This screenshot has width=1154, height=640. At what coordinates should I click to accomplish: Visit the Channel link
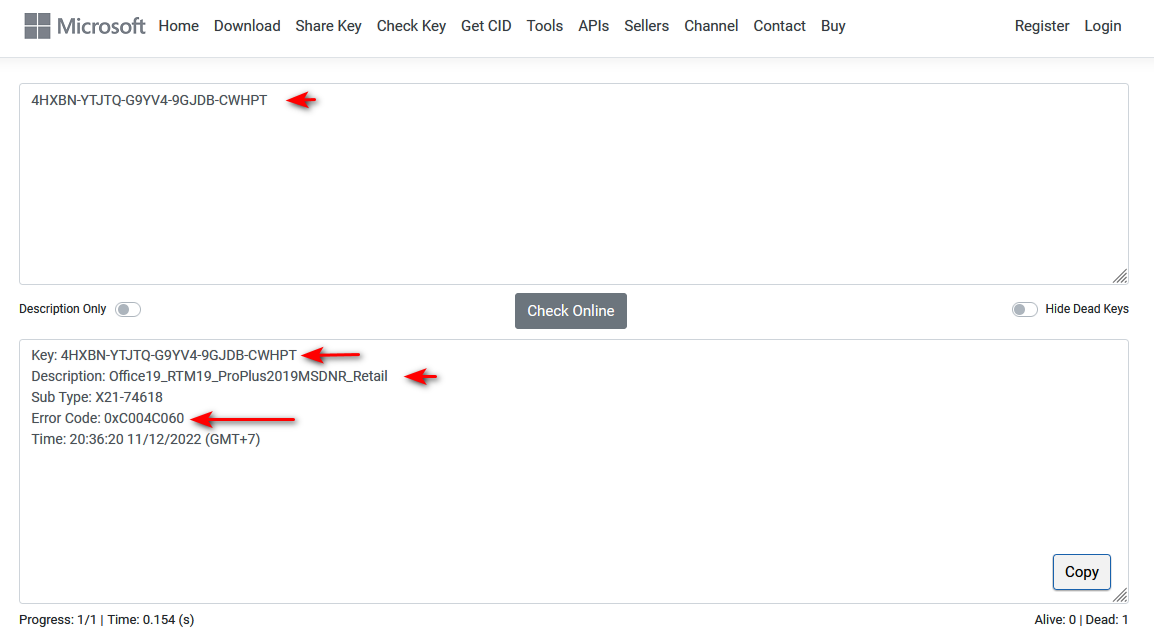point(711,26)
